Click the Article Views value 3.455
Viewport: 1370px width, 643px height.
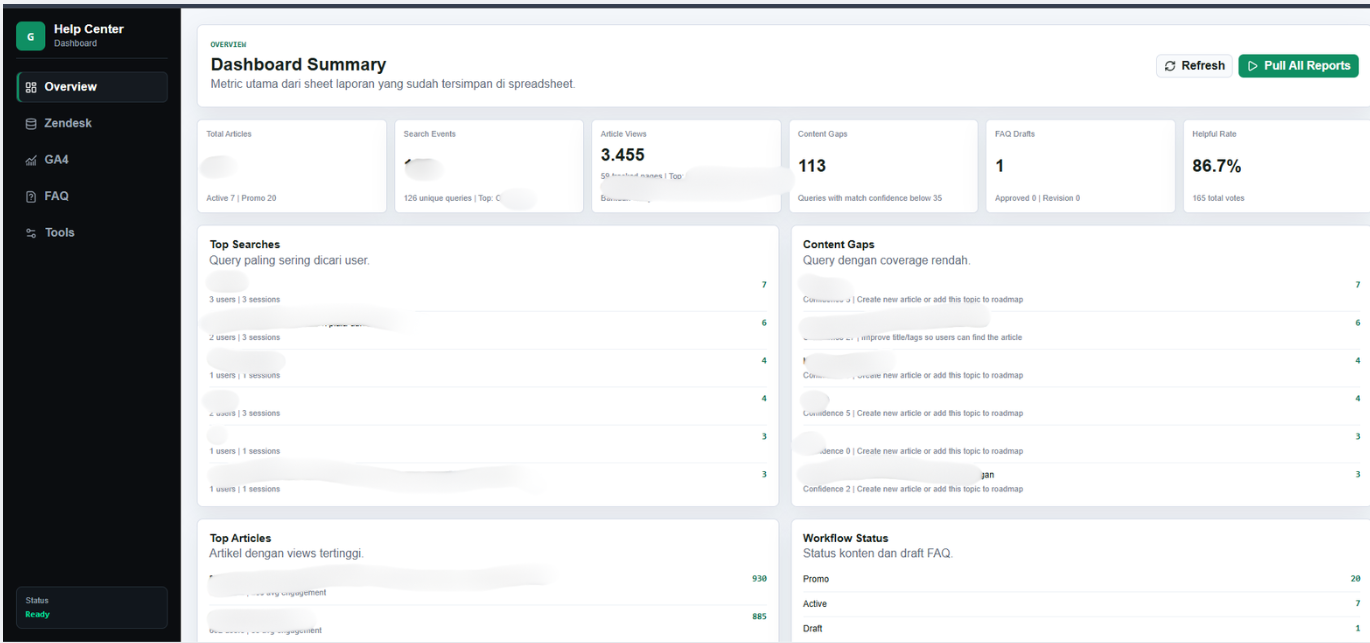(x=622, y=155)
